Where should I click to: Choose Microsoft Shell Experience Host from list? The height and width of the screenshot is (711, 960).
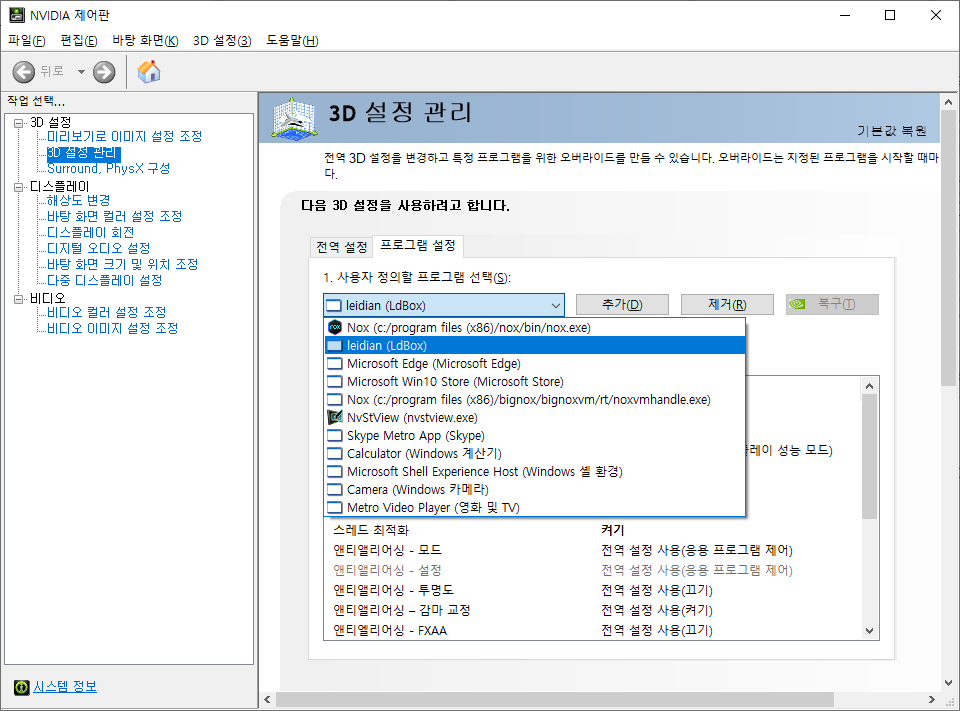click(534, 472)
